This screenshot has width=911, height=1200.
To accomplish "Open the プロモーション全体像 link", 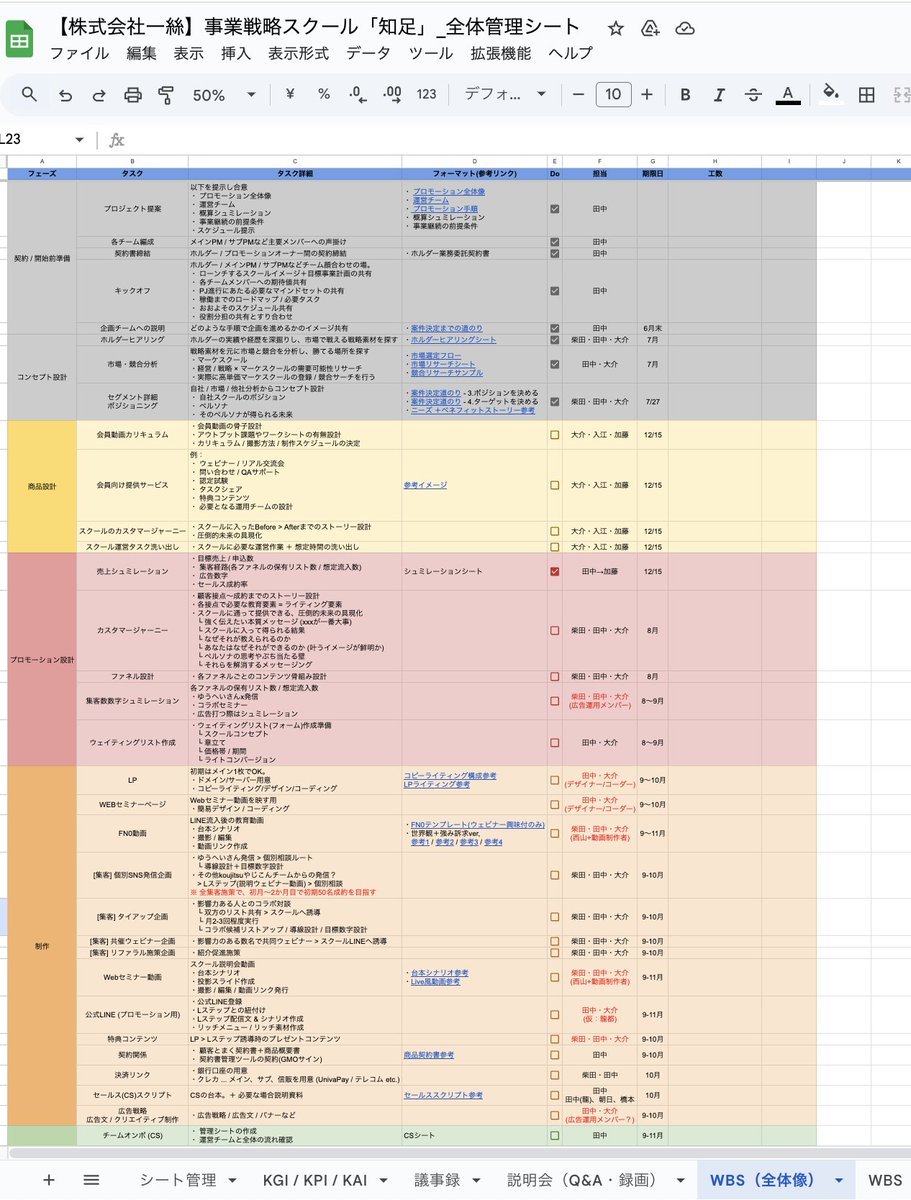I will tap(448, 191).
